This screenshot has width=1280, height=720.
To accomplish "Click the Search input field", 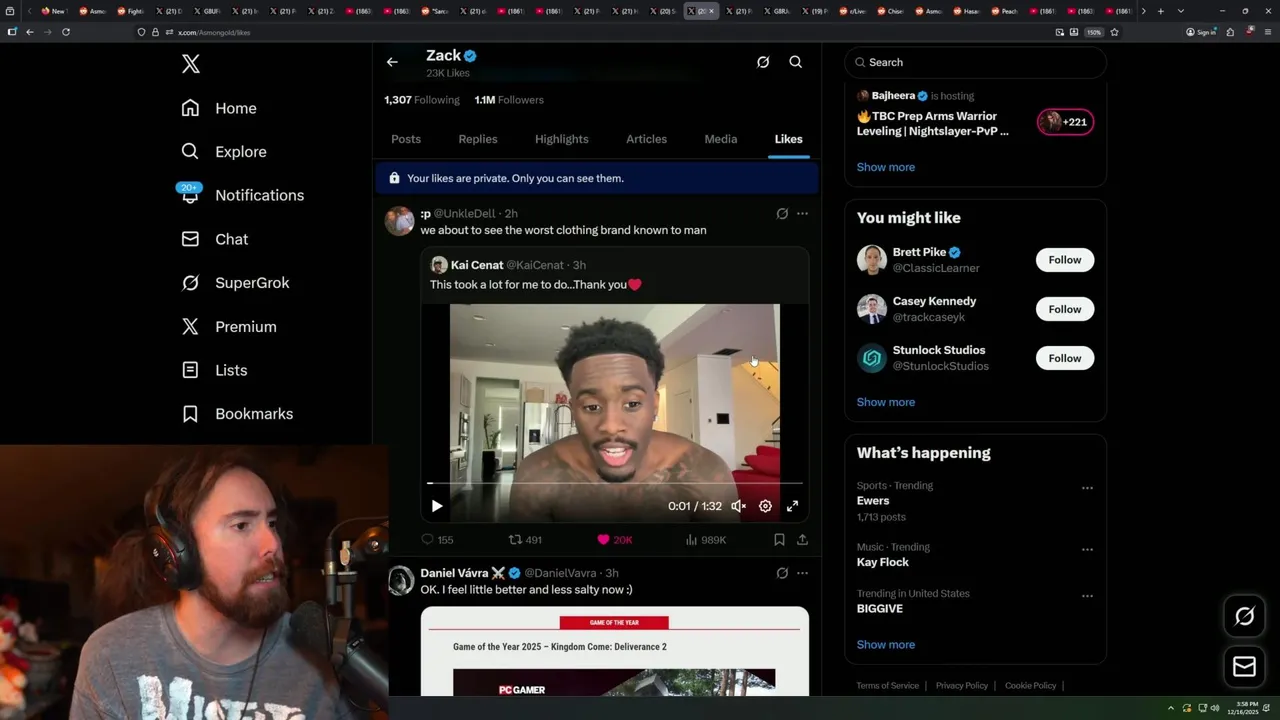I will click(976, 62).
